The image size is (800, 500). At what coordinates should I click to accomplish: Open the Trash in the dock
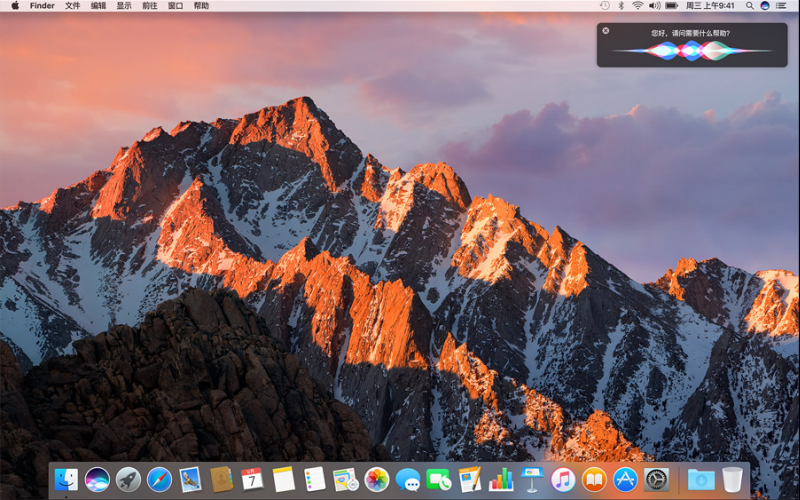click(733, 480)
